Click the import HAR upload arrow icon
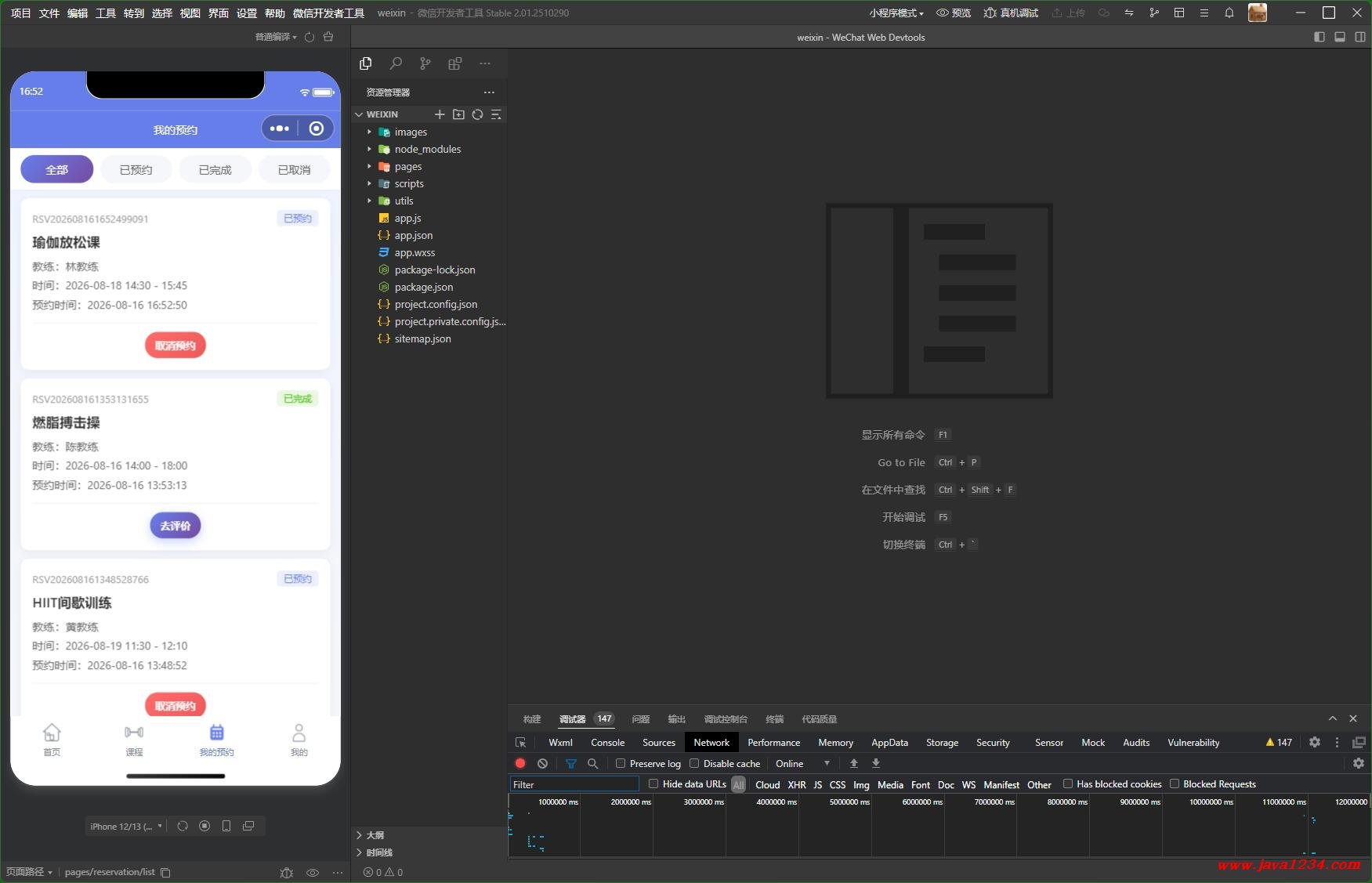This screenshot has height=883, width=1372. (x=854, y=763)
